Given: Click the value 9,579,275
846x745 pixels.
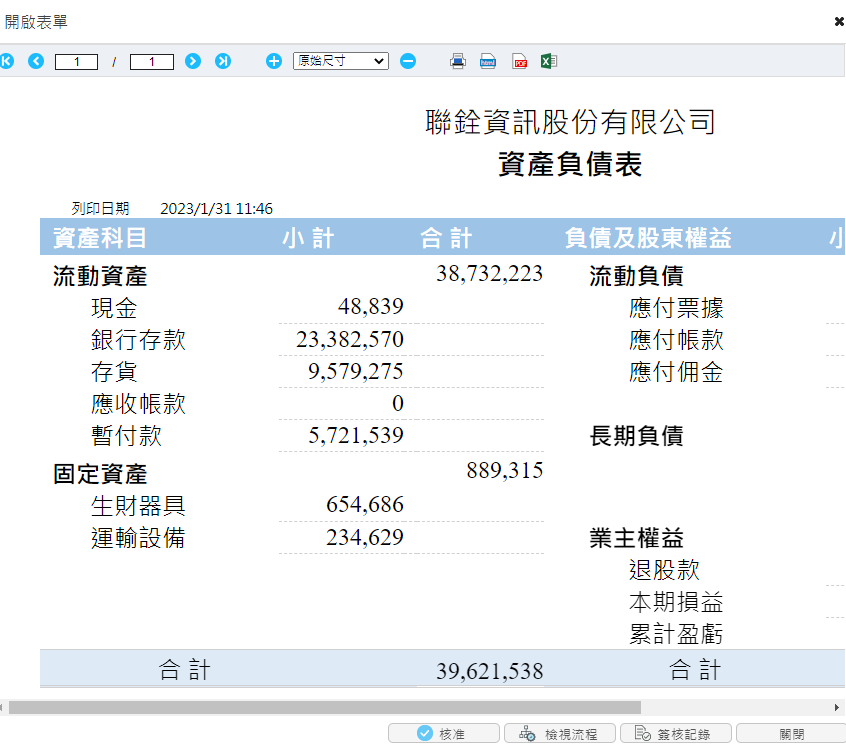Looking at the screenshot, I should click(356, 371).
